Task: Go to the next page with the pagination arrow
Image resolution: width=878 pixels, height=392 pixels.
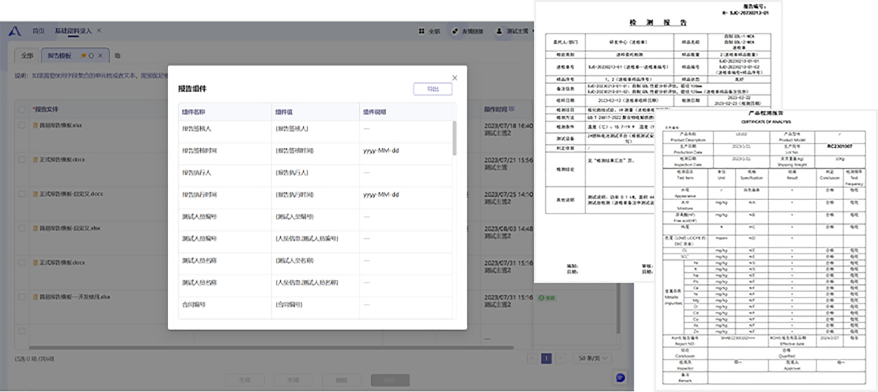Action: pyautogui.click(x=562, y=358)
